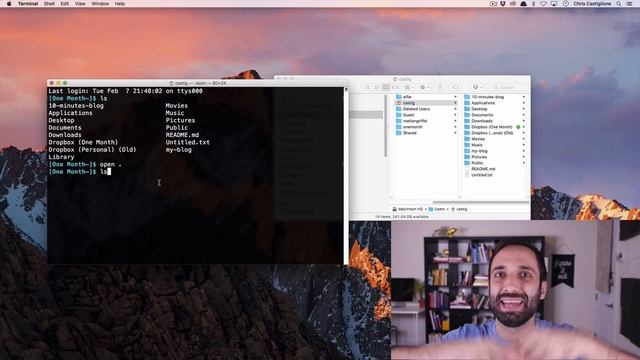Click castig in Finder path bar
The image size is (640, 360).
click(459, 209)
